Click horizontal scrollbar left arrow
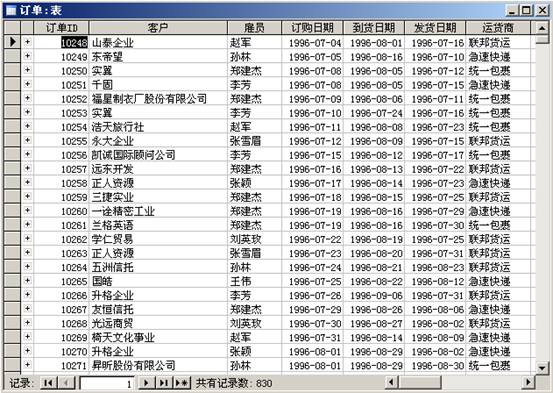Screen dimensions: 553x393 click(391, 382)
